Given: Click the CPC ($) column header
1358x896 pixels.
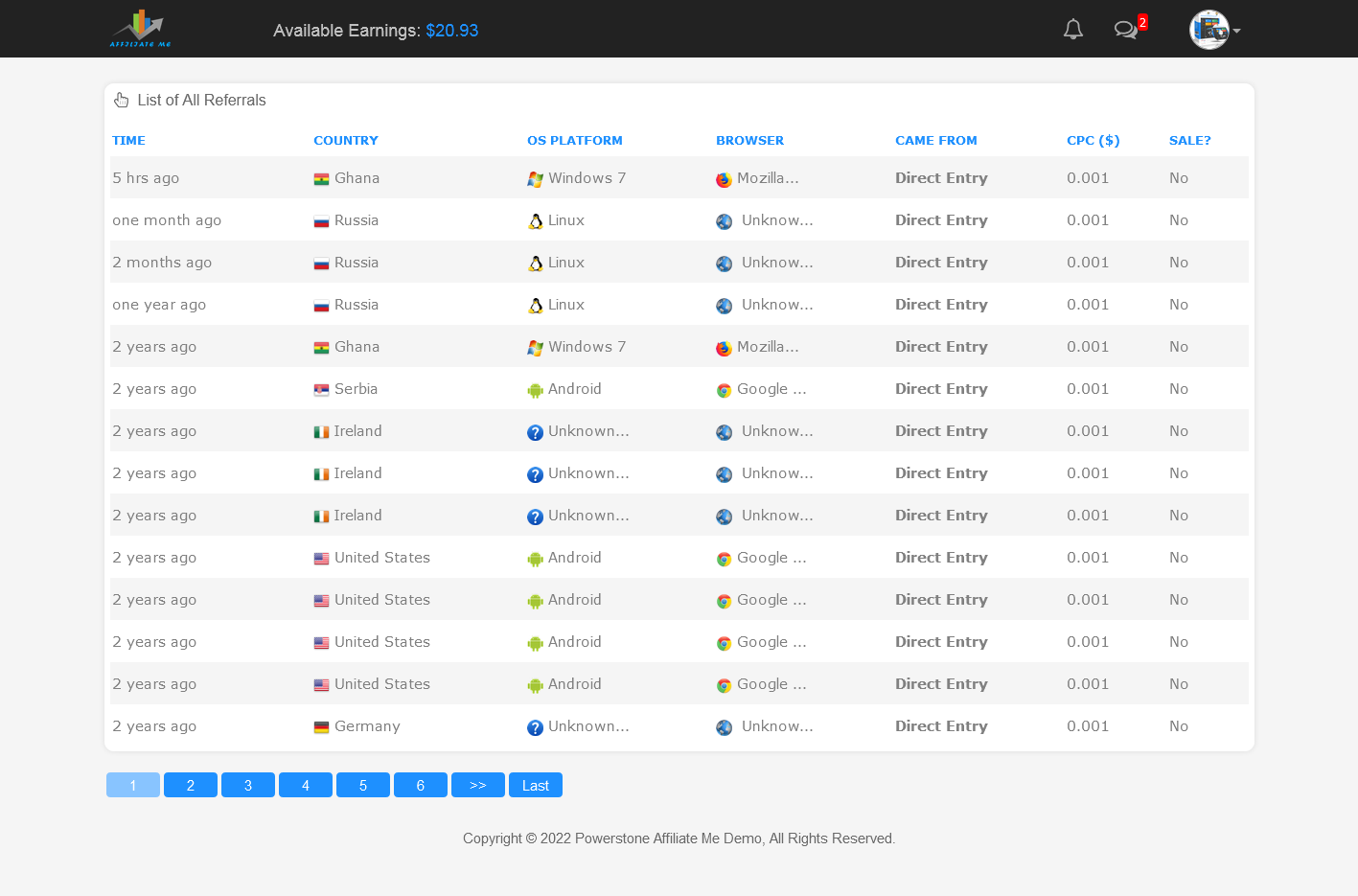Looking at the screenshot, I should [x=1093, y=141].
